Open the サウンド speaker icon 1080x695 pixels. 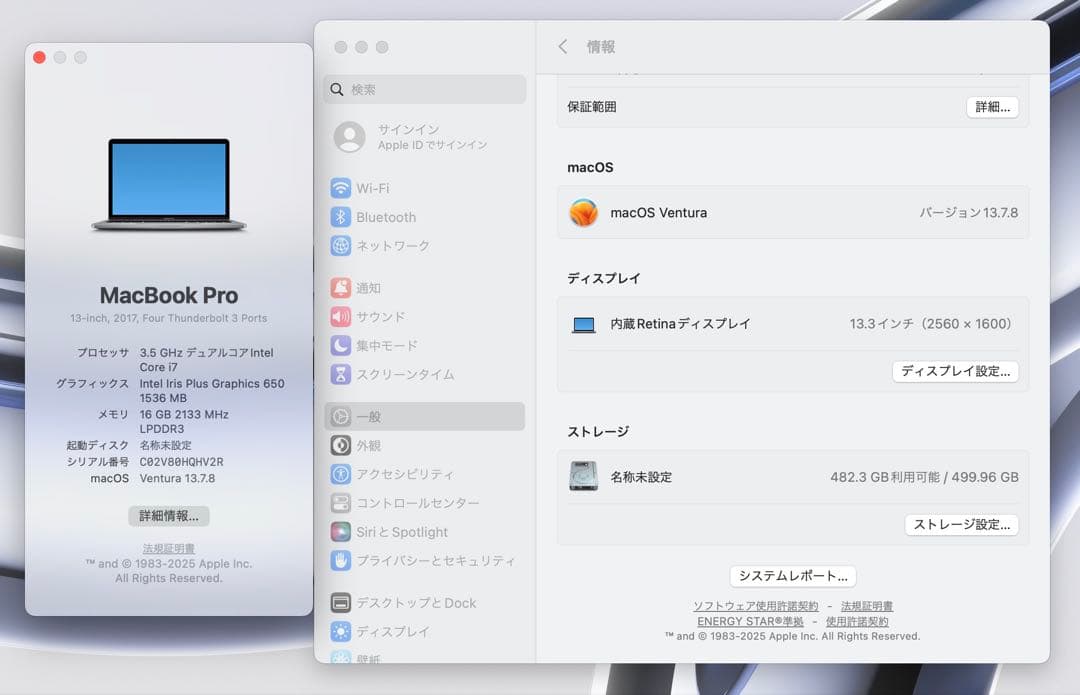[x=340, y=317]
